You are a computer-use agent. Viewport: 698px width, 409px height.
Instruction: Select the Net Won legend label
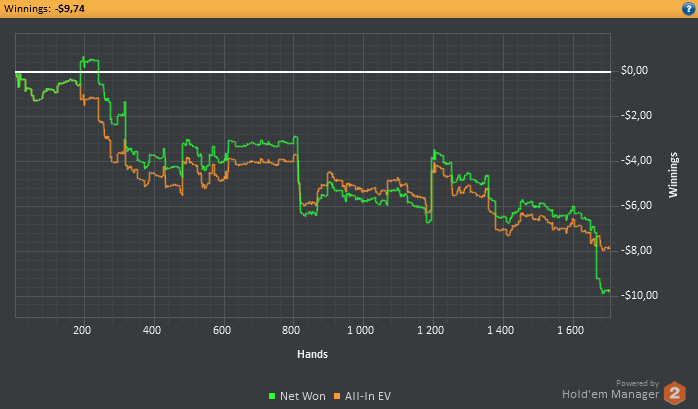[x=303, y=396]
